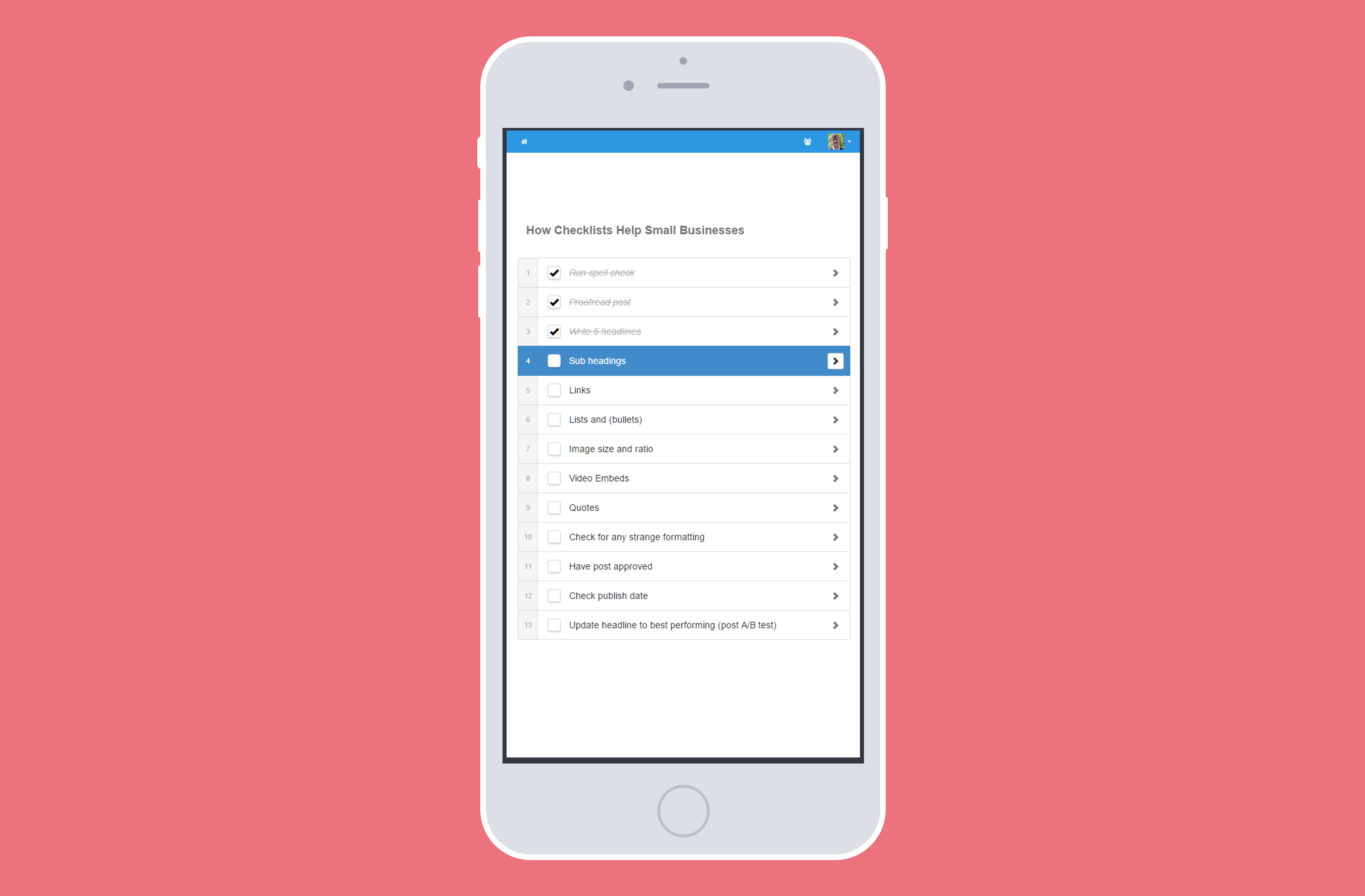Toggle the checkbox for Lists and bullets

pos(555,419)
